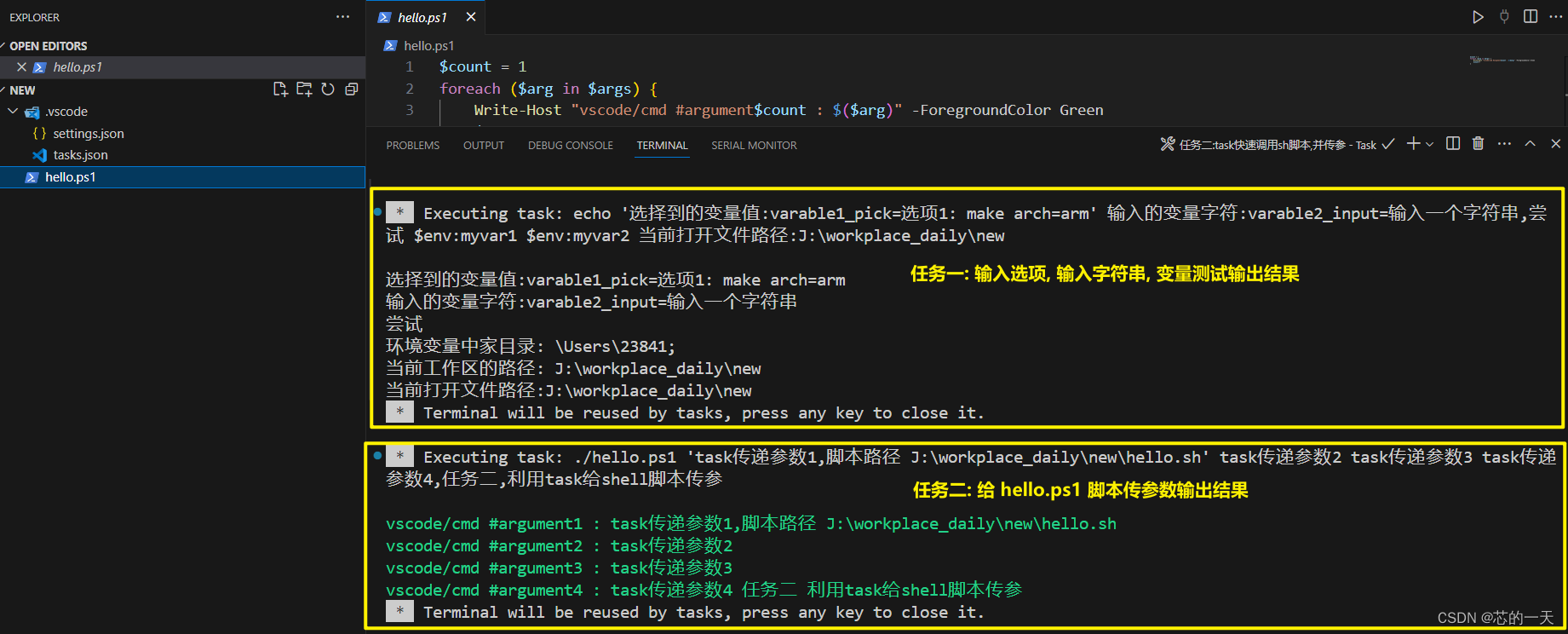Click terminal output line '#argument1'
Screen dimensions: 1568x634
coord(750,524)
